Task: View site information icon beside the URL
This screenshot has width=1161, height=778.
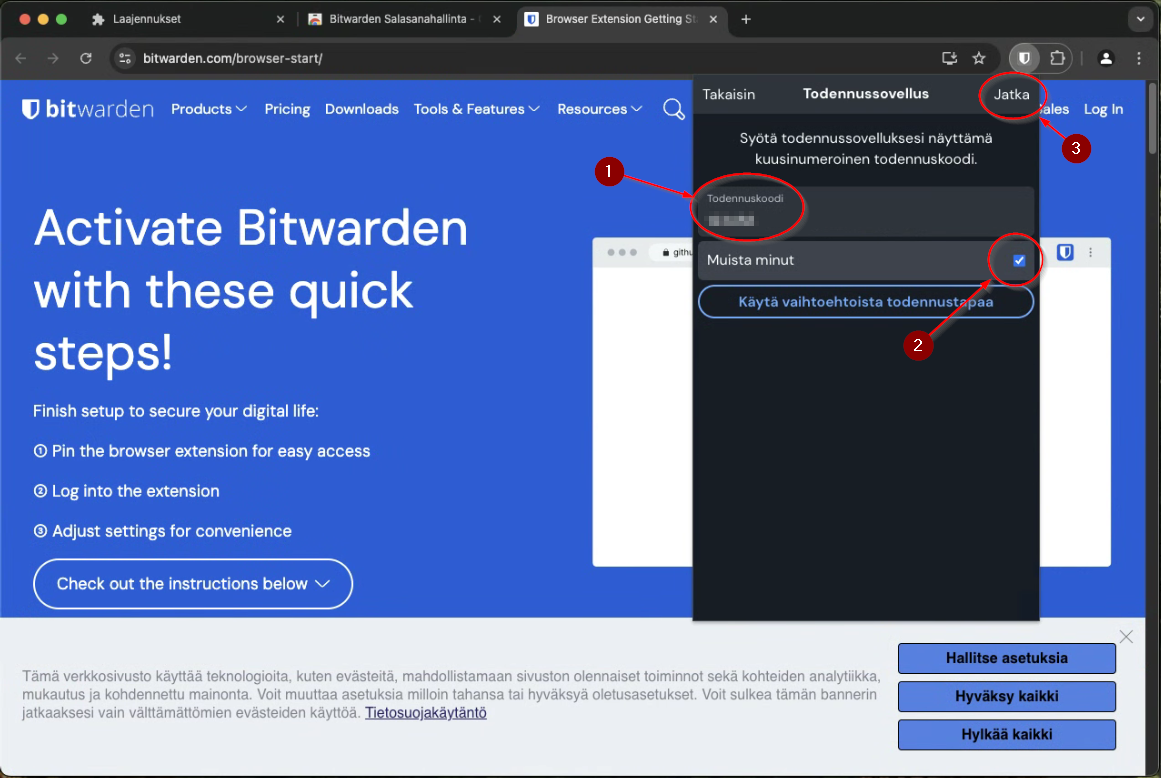Action: pyautogui.click(x=125, y=58)
